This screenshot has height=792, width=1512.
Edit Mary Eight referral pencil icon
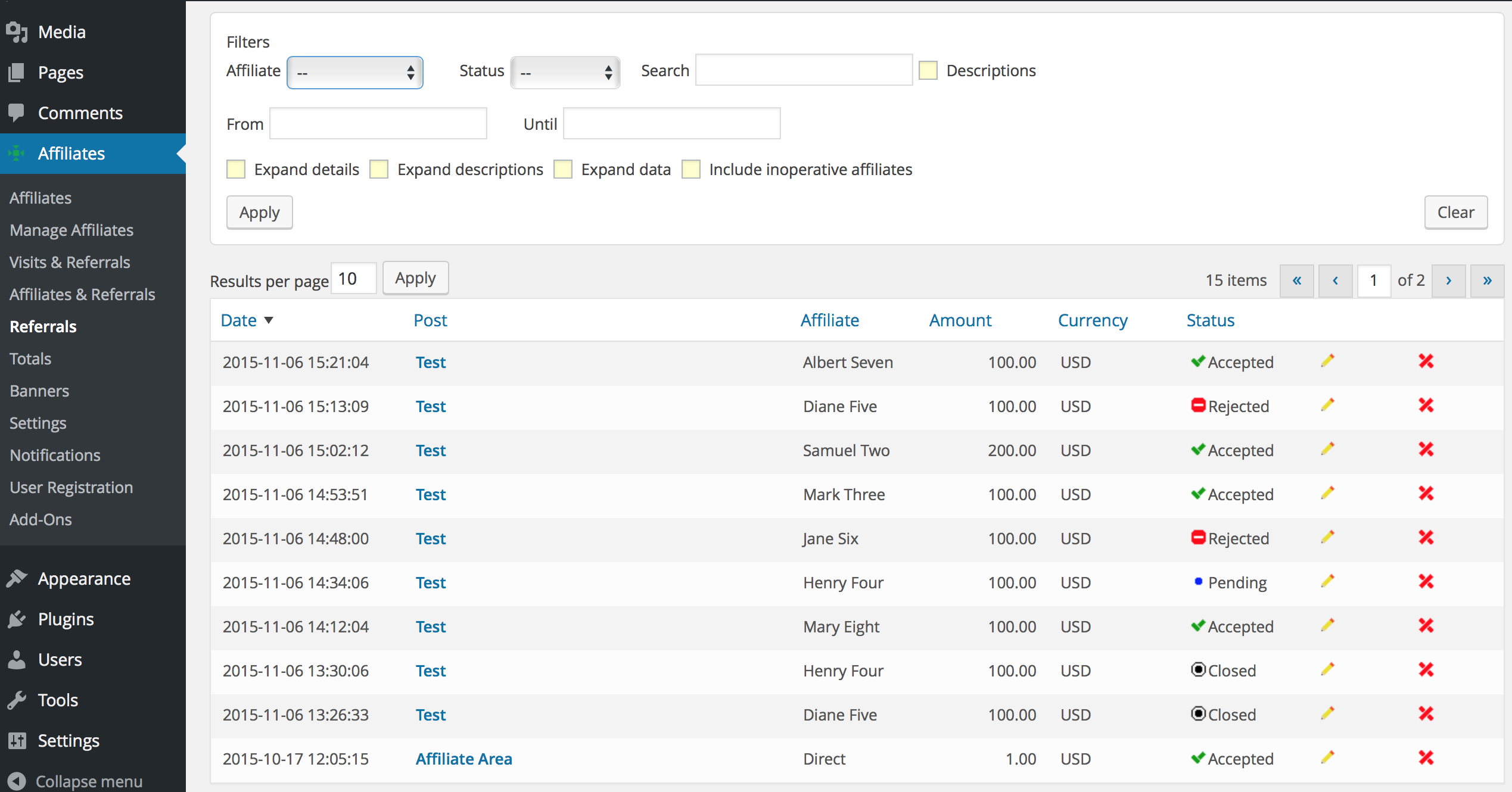point(1327,625)
